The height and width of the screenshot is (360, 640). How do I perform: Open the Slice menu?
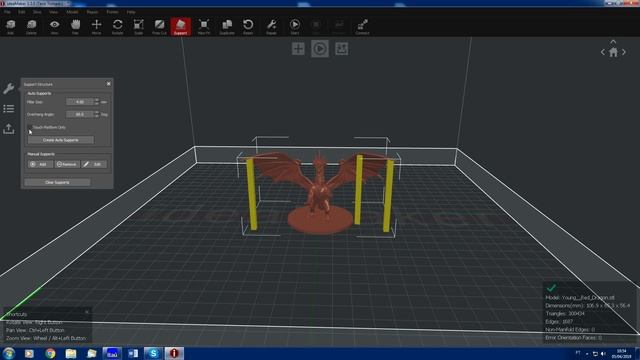(37, 12)
